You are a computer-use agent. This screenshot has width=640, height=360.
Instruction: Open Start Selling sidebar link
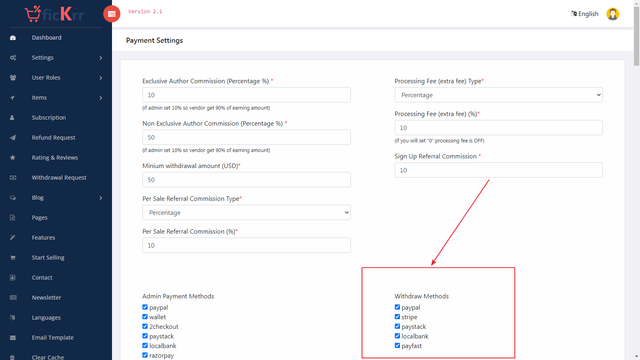tap(48, 258)
